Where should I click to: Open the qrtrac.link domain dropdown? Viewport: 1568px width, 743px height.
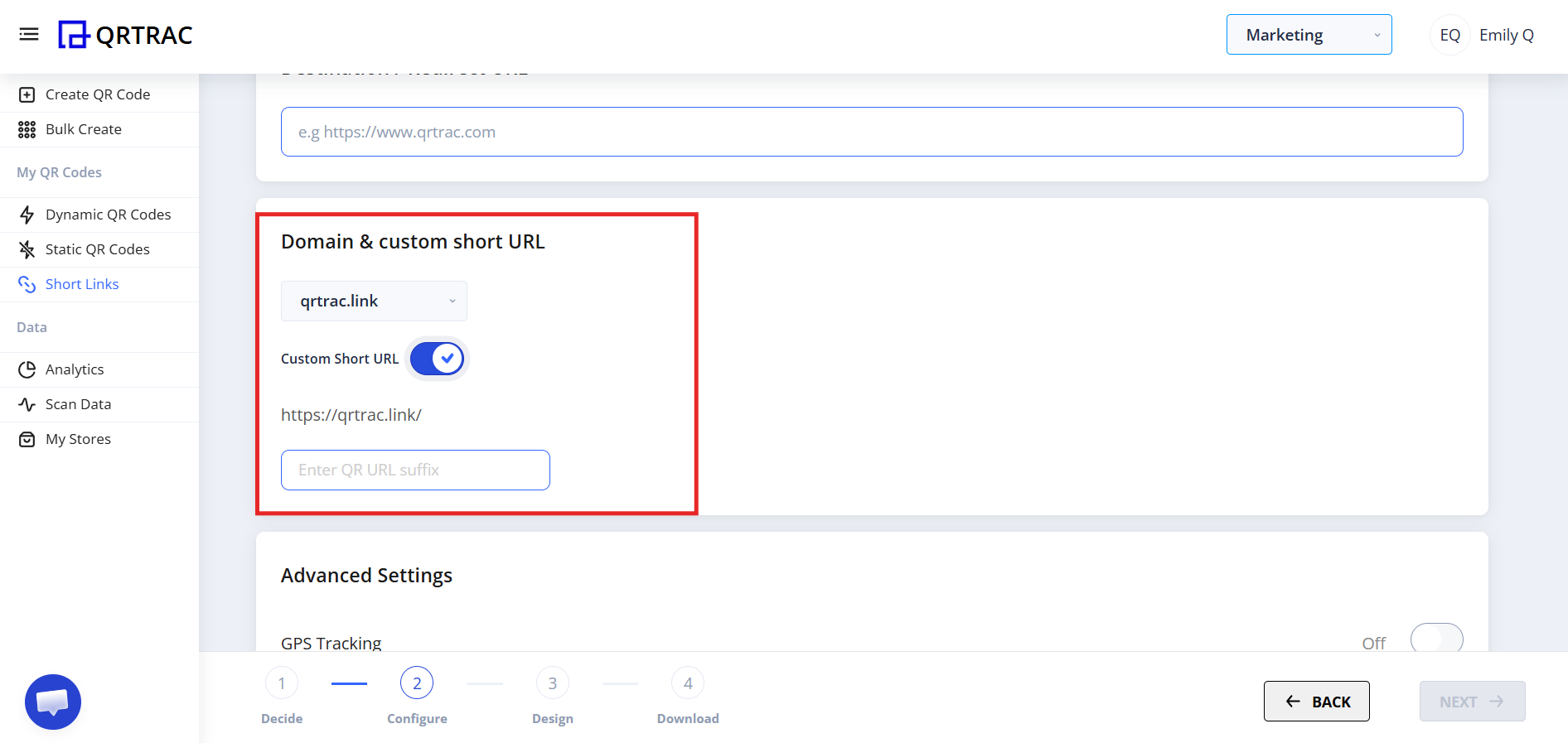[x=374, y=301]
